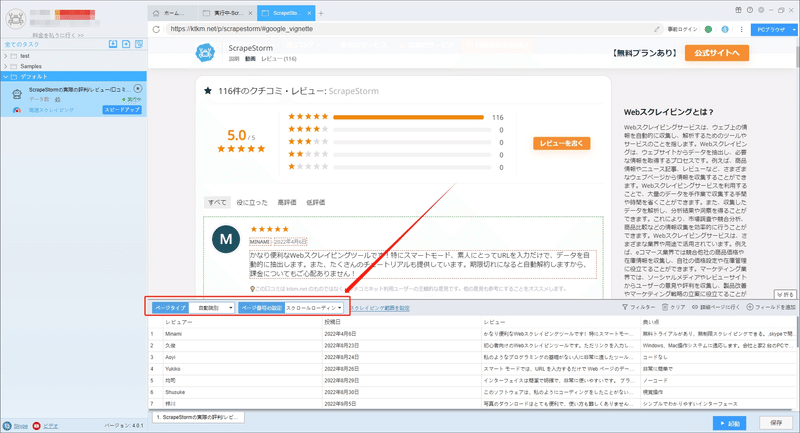Click the URL address bar field

coord(408,29)
